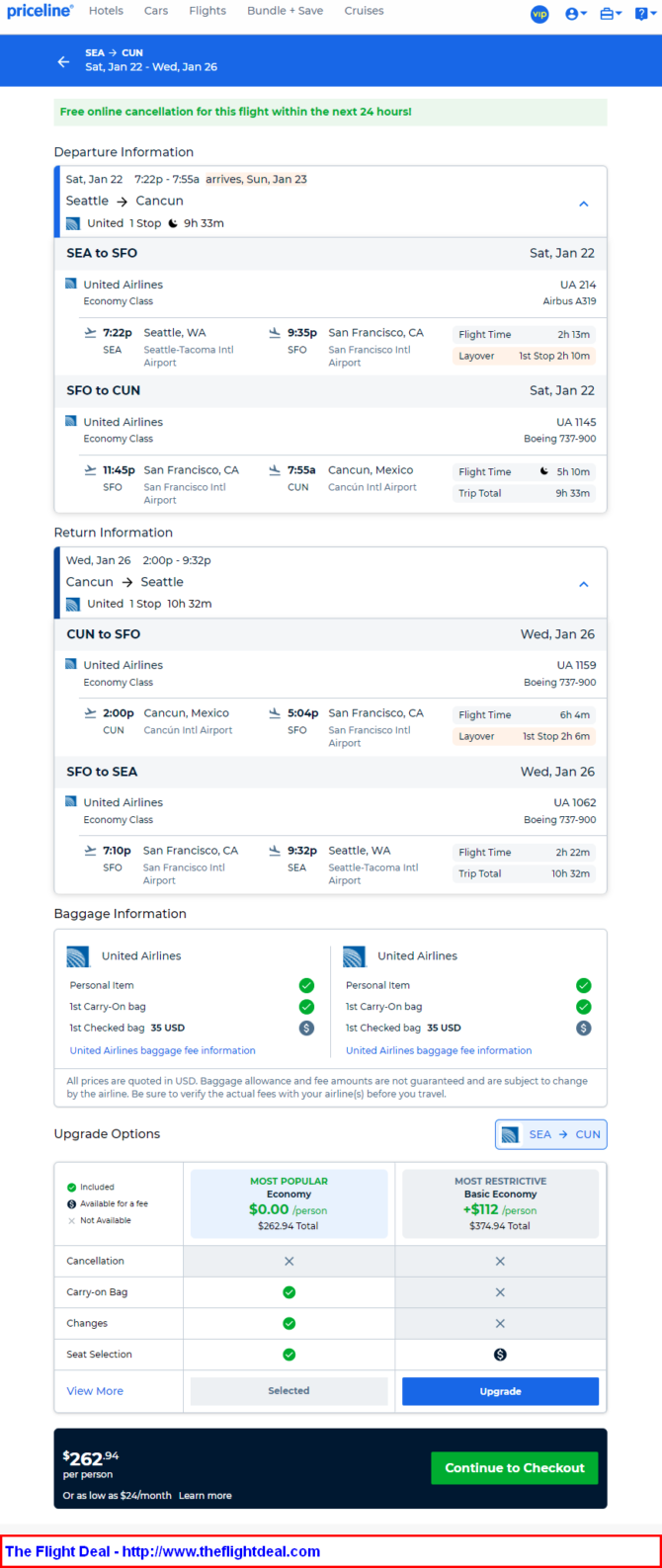Click right 1st Carry-On bag green checkmark

[x=584, y=1007]
